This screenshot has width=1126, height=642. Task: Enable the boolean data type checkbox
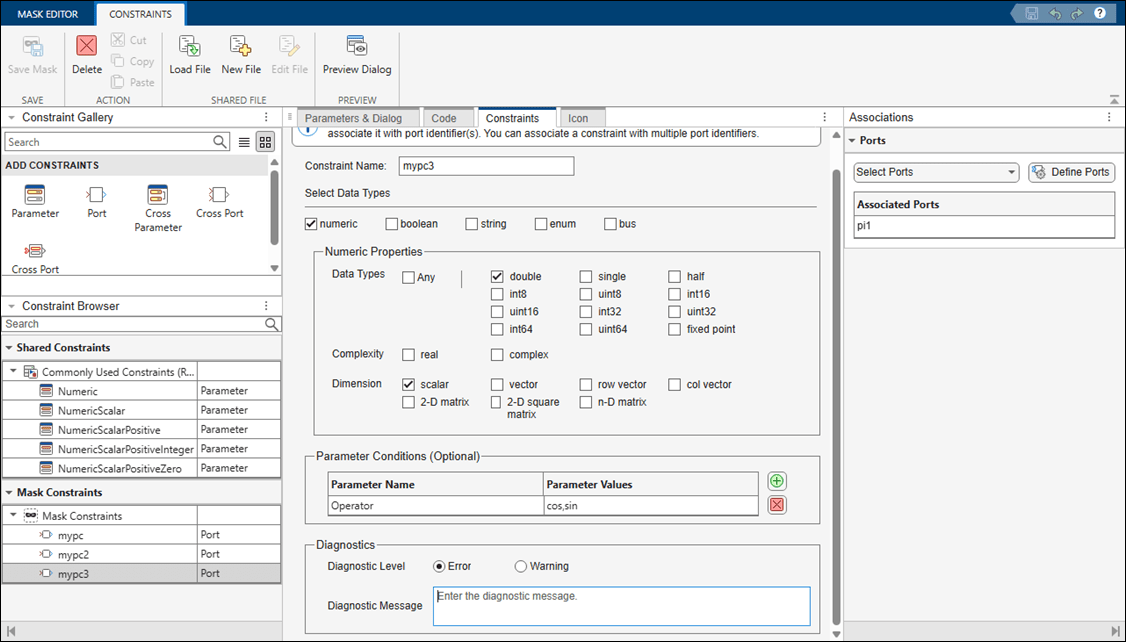click(x=393, y=224)
